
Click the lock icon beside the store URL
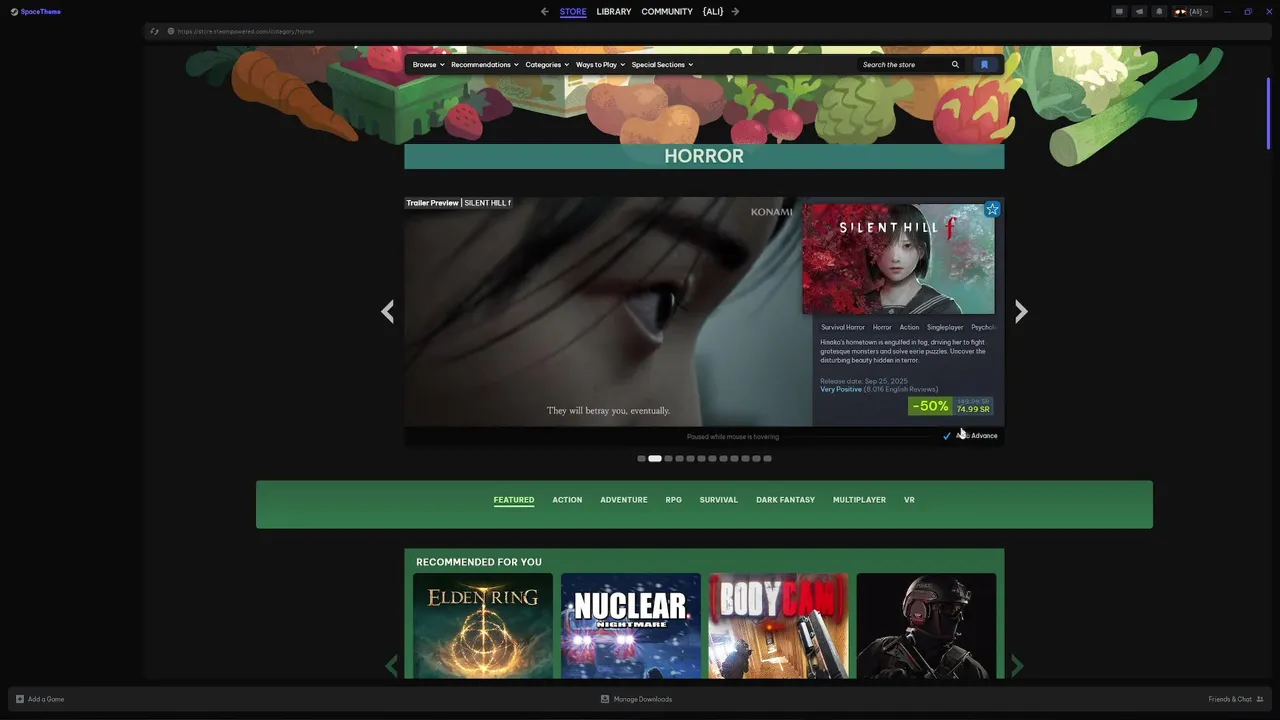click(x=171, y=31)
